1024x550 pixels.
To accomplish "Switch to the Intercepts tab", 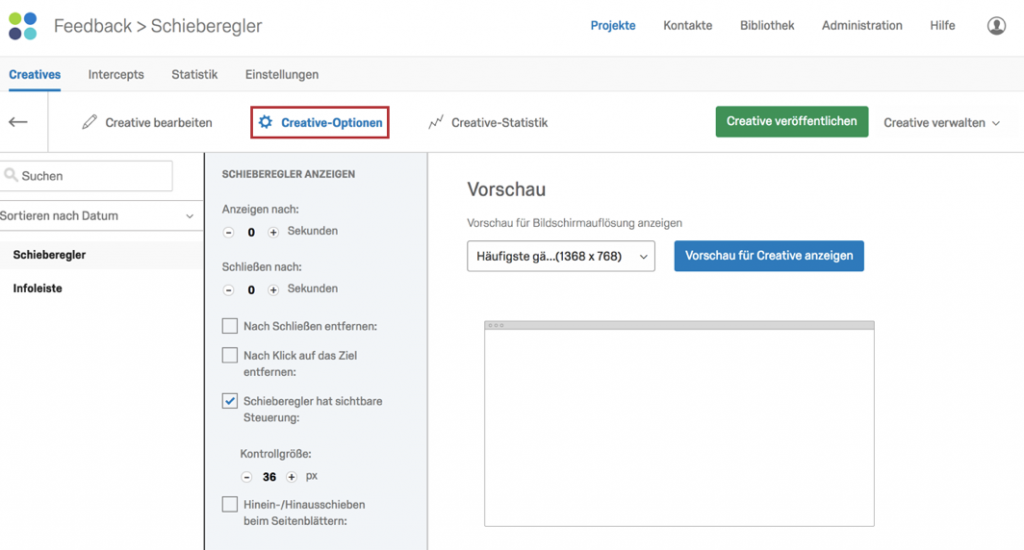I will point(116,74).
